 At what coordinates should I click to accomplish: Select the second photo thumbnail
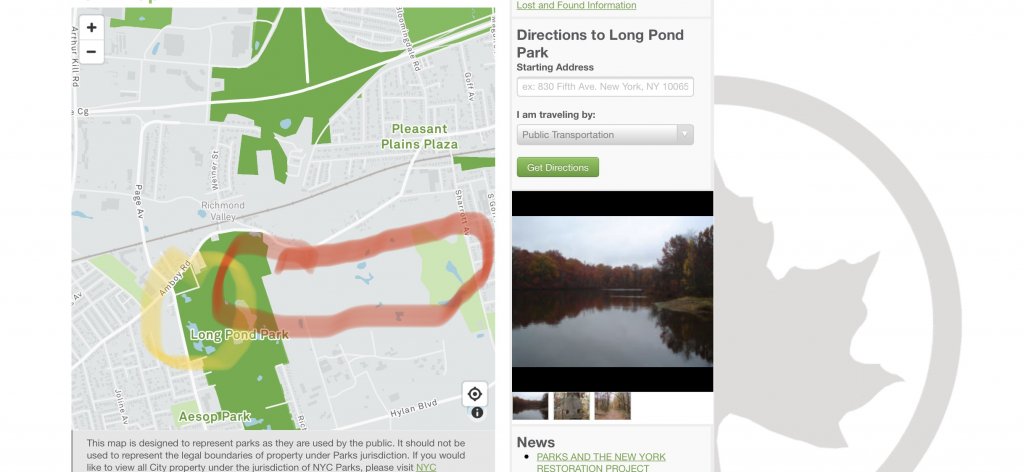pyautogui.click(x=571, y=405)
